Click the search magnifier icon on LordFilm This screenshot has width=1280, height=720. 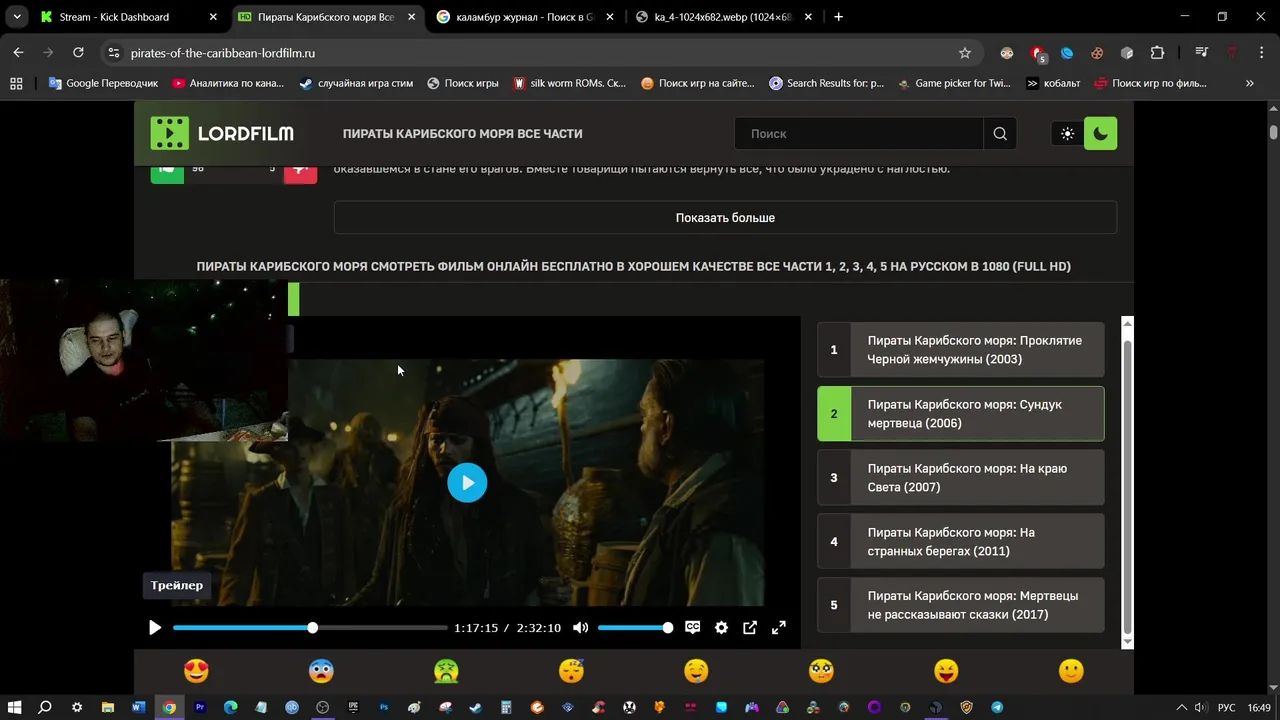coord(1000,133)
